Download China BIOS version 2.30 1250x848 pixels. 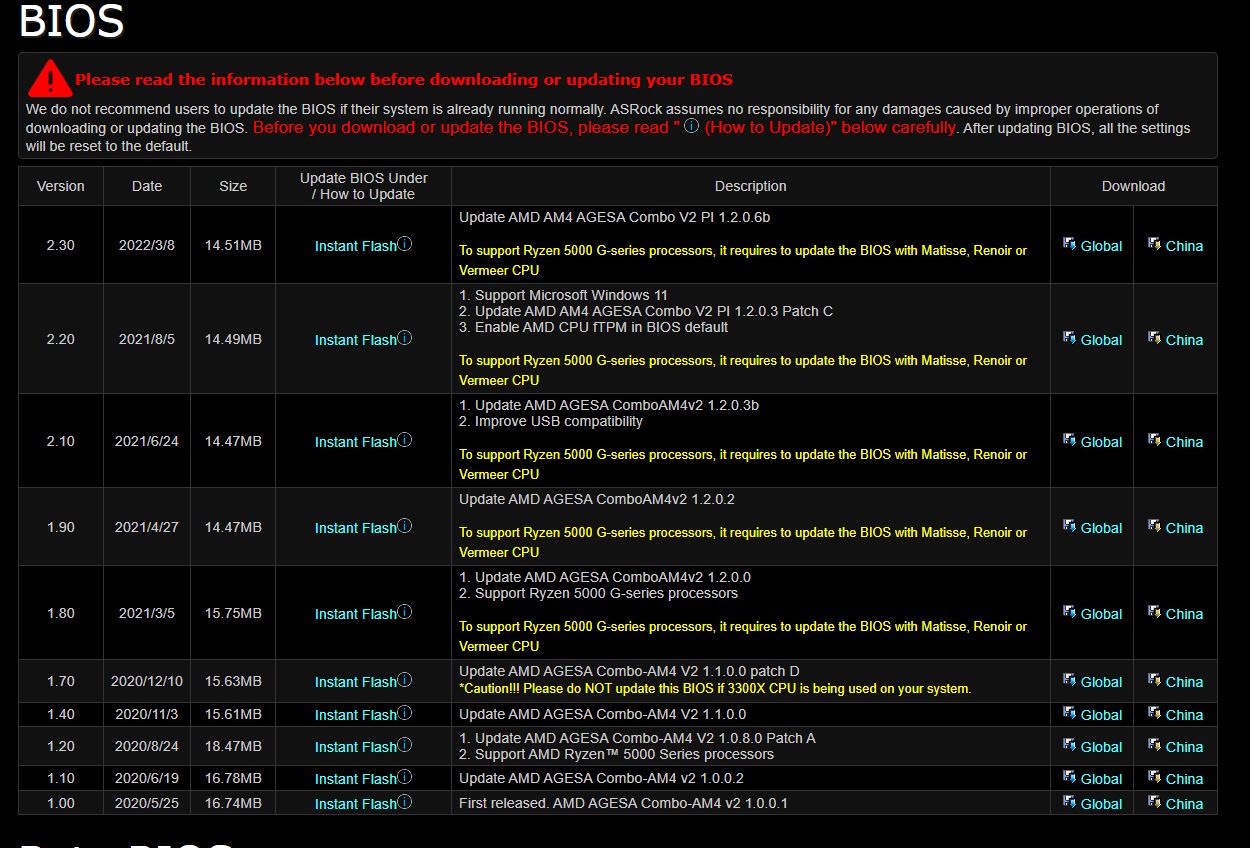pyautogui.click(x=1184, y=246)
